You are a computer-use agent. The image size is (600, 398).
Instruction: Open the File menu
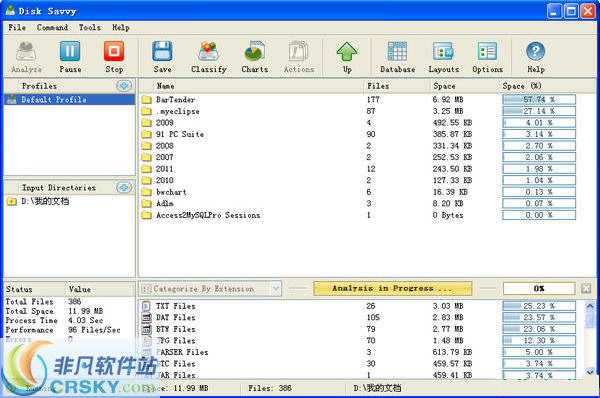point(17,28)
